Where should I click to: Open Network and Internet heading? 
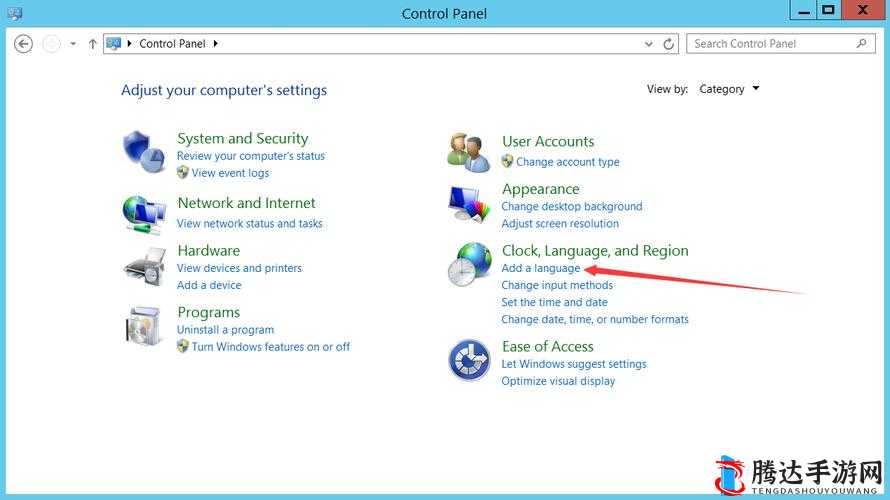(x=246, y=203)
